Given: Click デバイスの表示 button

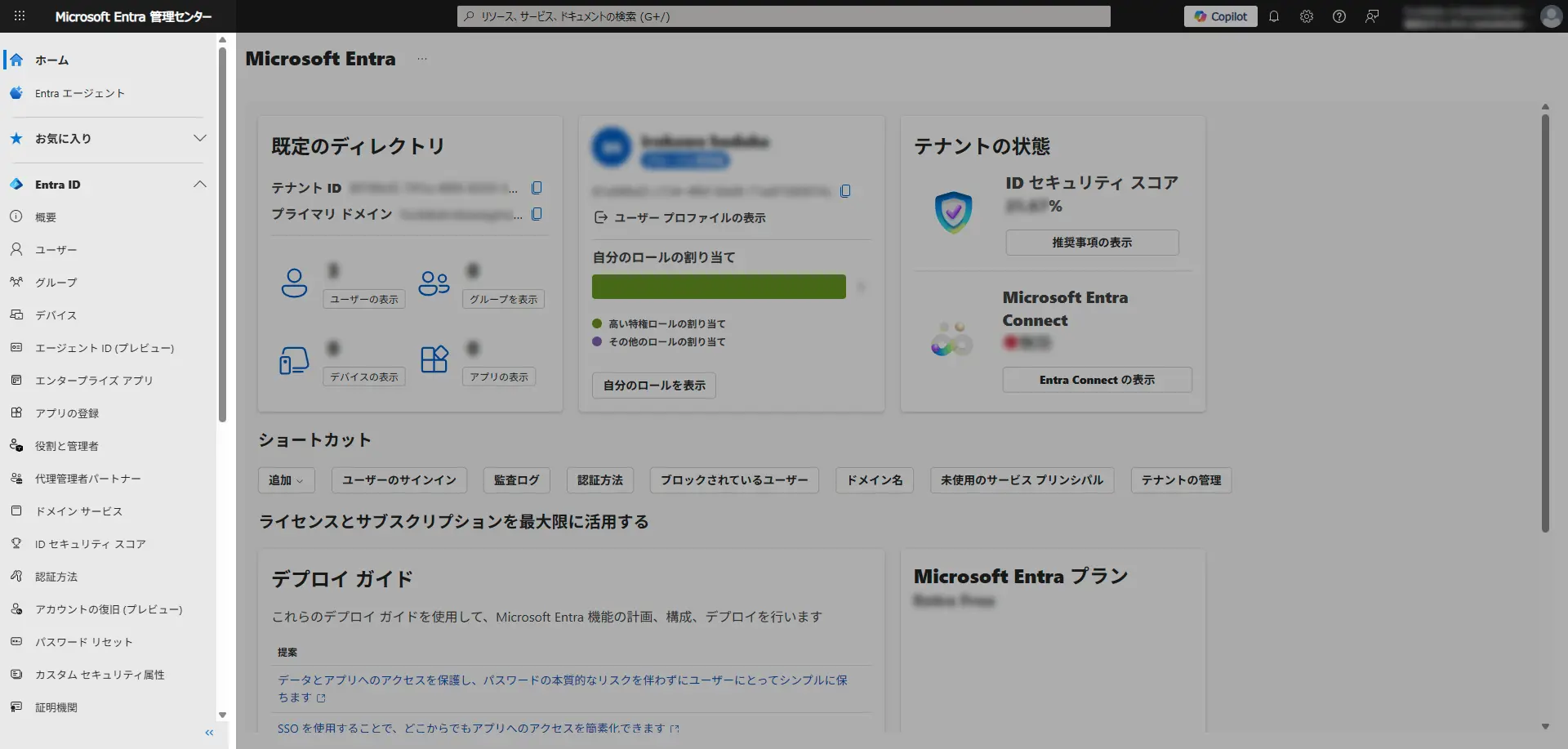Looking at the screenshot, I should pos(364,377).
